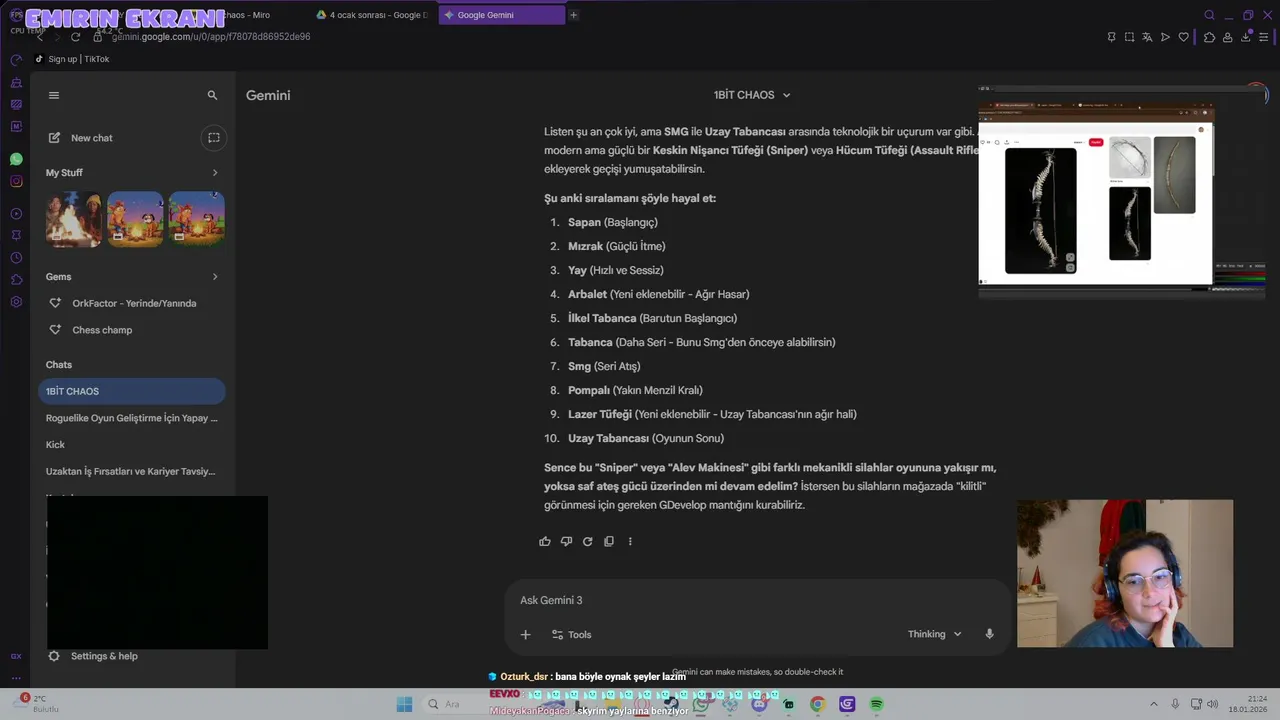The image size is (1280, 720).
Task: Switch to the '4 ocak sonrası' Google Drive tab
Action: tap(372, 15)
